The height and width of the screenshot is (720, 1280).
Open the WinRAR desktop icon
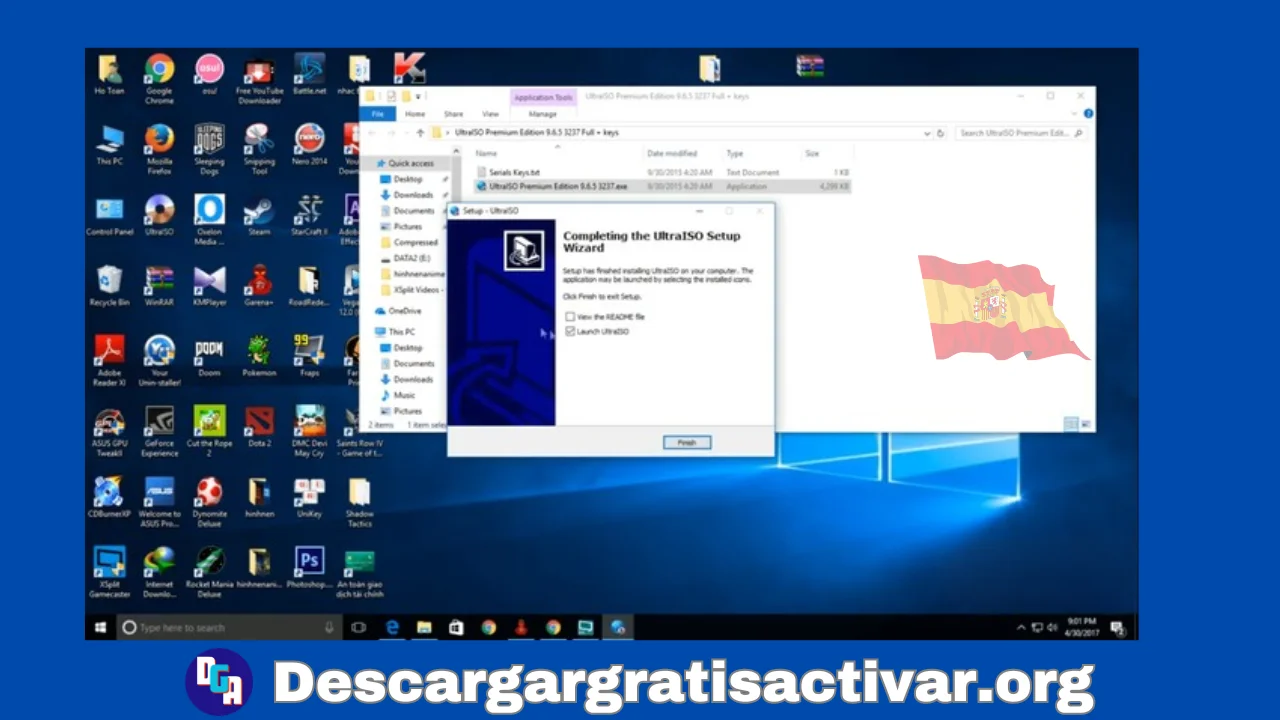pos(159,286)
